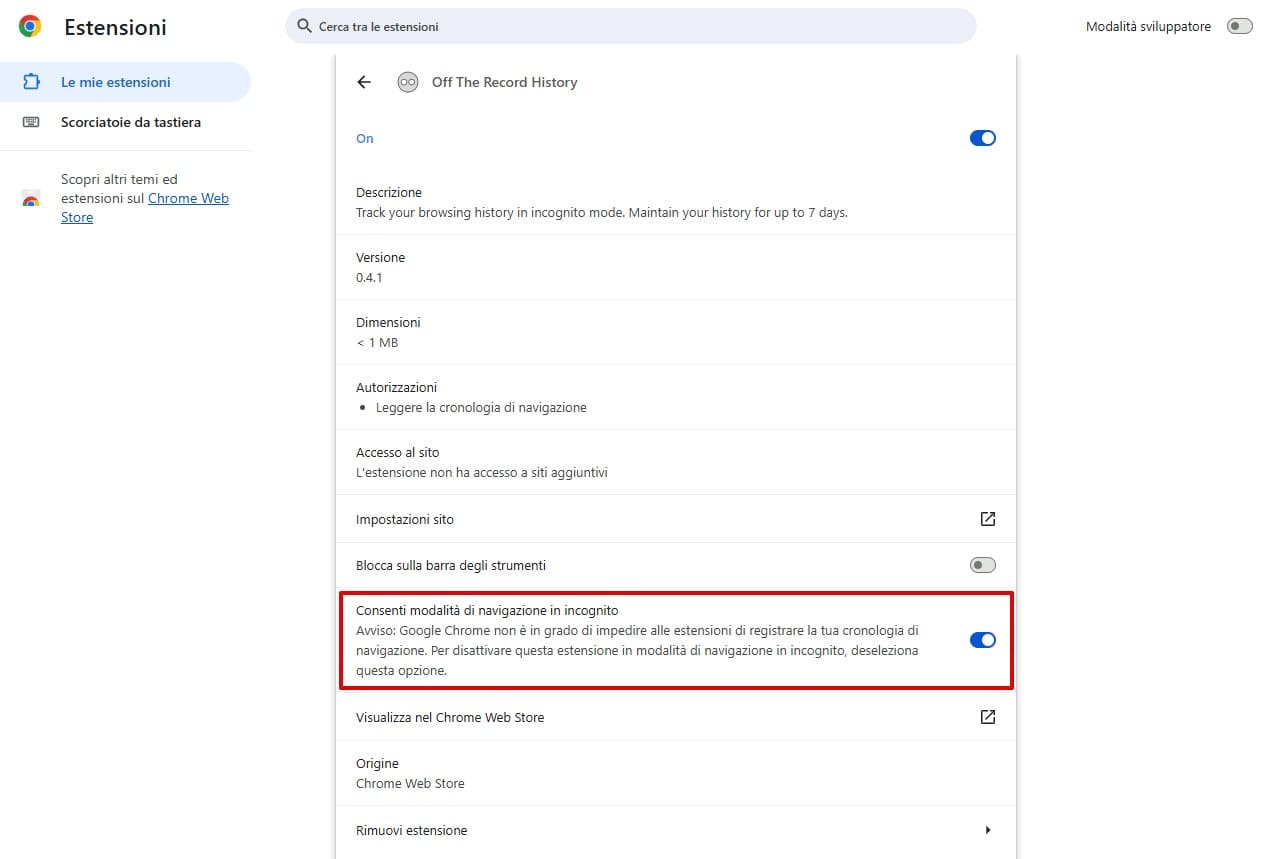The height and width of the screenshot is (859, 1261).
Task: Go back using the left arrow icon
Action: (x=364, y=82)
